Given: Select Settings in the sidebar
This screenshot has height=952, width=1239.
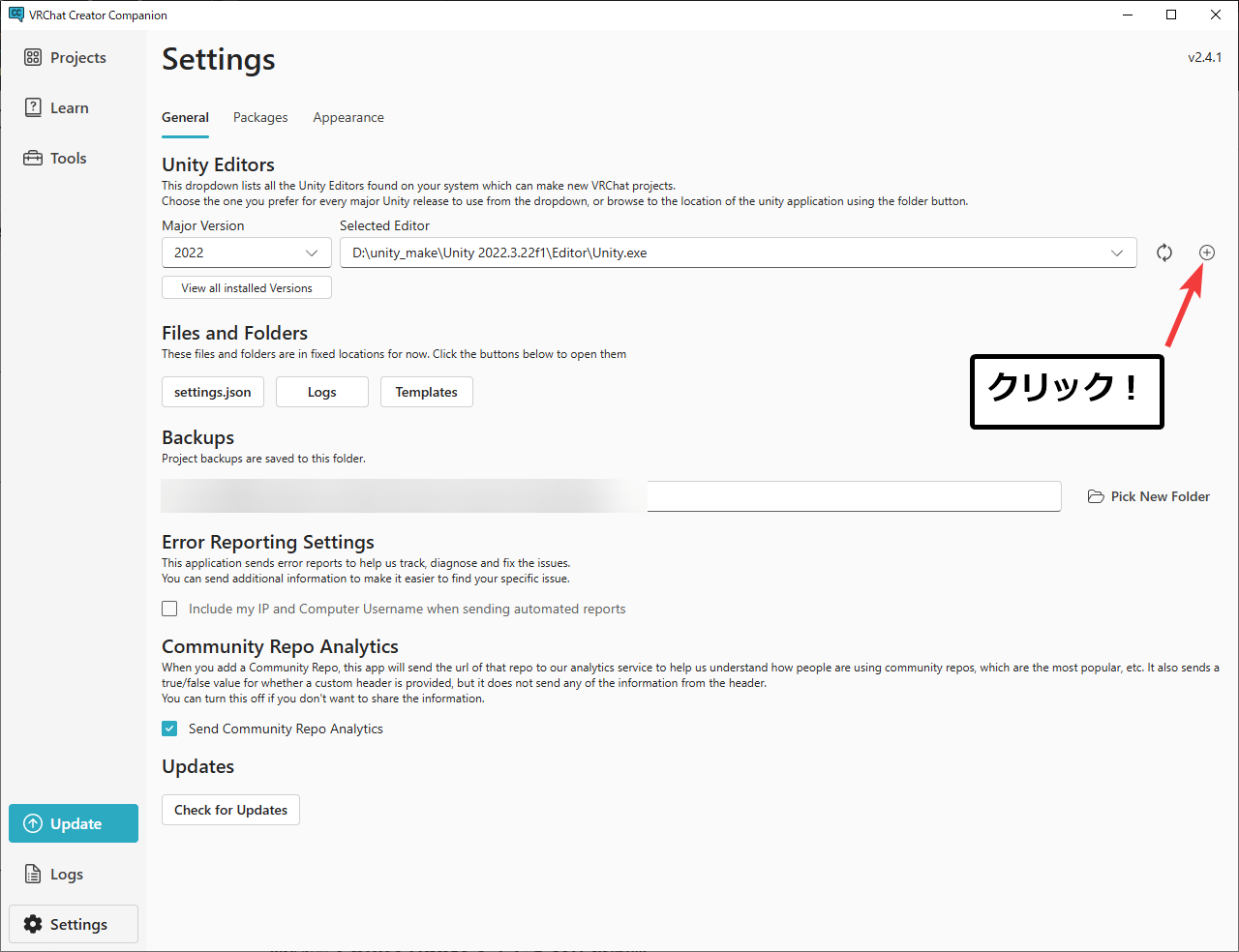Looking at the screenshot, I should [74, 924].
